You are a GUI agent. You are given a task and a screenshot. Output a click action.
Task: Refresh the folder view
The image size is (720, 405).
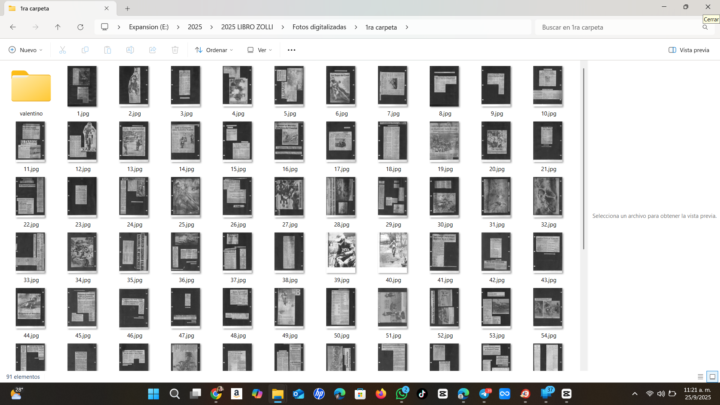(x=80, y=27)
